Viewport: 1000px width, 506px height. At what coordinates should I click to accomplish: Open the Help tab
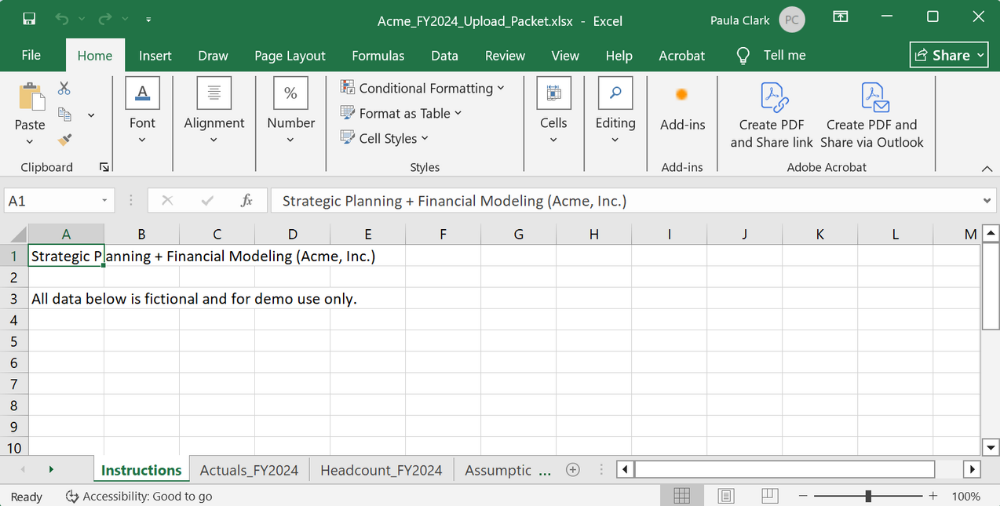pos(619,56)
